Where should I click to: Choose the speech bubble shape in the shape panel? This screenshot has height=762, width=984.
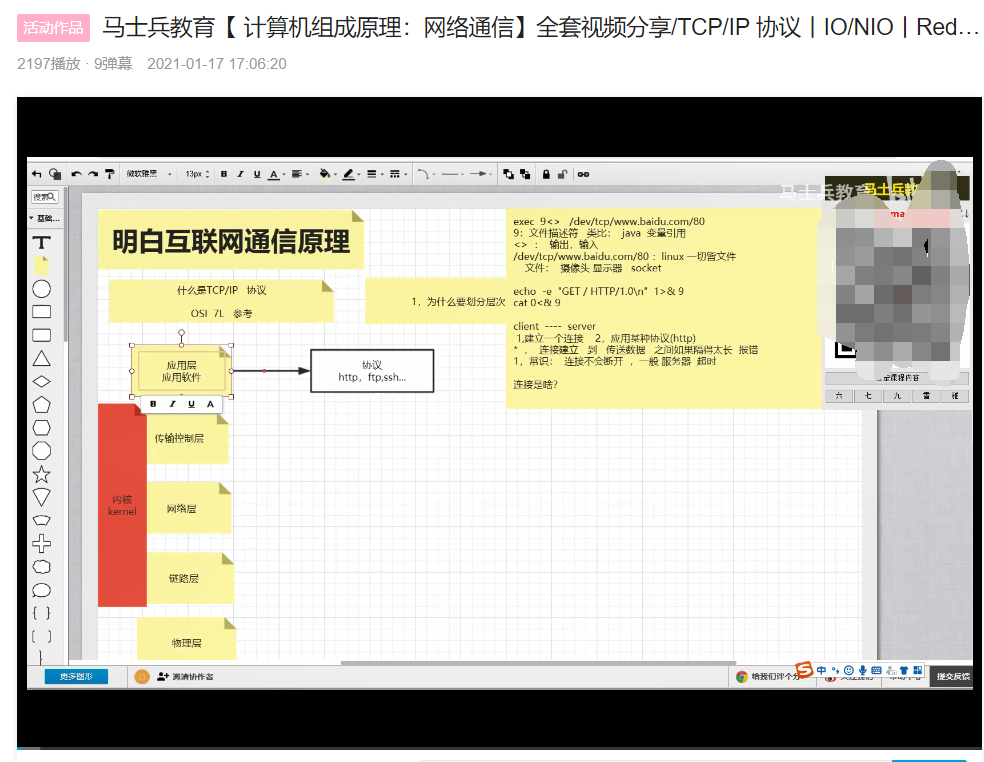41,590
